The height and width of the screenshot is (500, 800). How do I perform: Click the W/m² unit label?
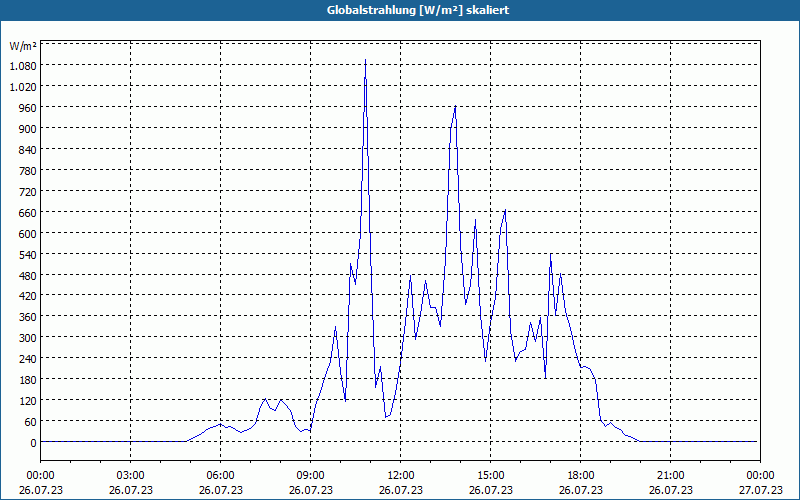click(23, 46)
